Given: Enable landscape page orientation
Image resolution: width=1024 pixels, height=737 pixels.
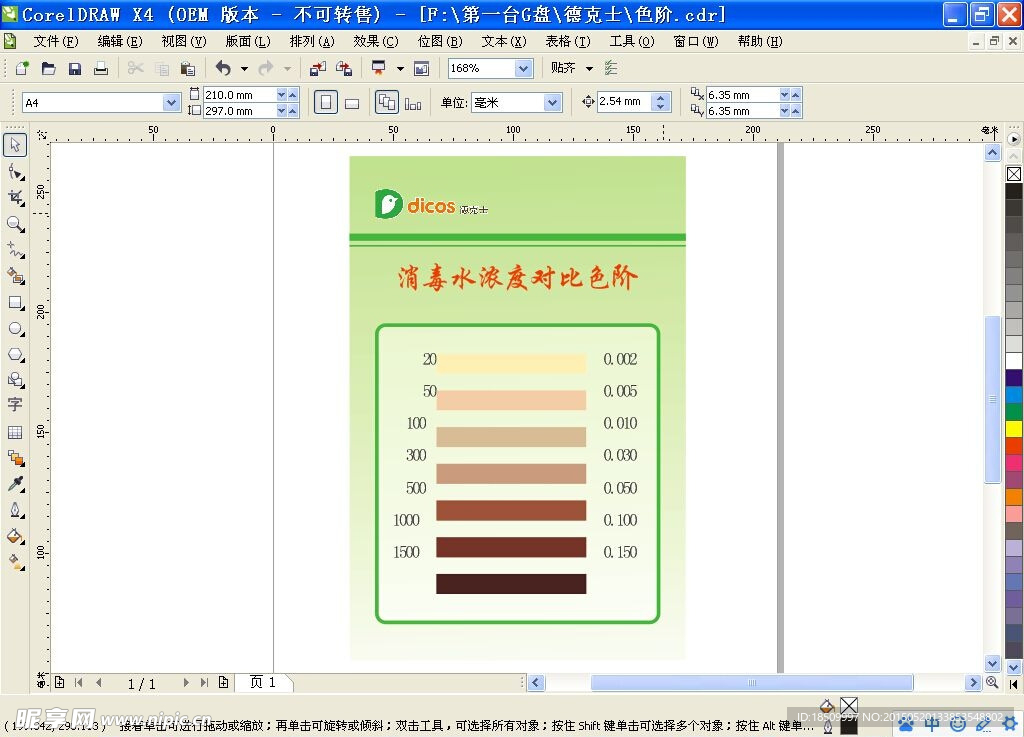Looking at the screenshot, I should [x=352, y=102].
